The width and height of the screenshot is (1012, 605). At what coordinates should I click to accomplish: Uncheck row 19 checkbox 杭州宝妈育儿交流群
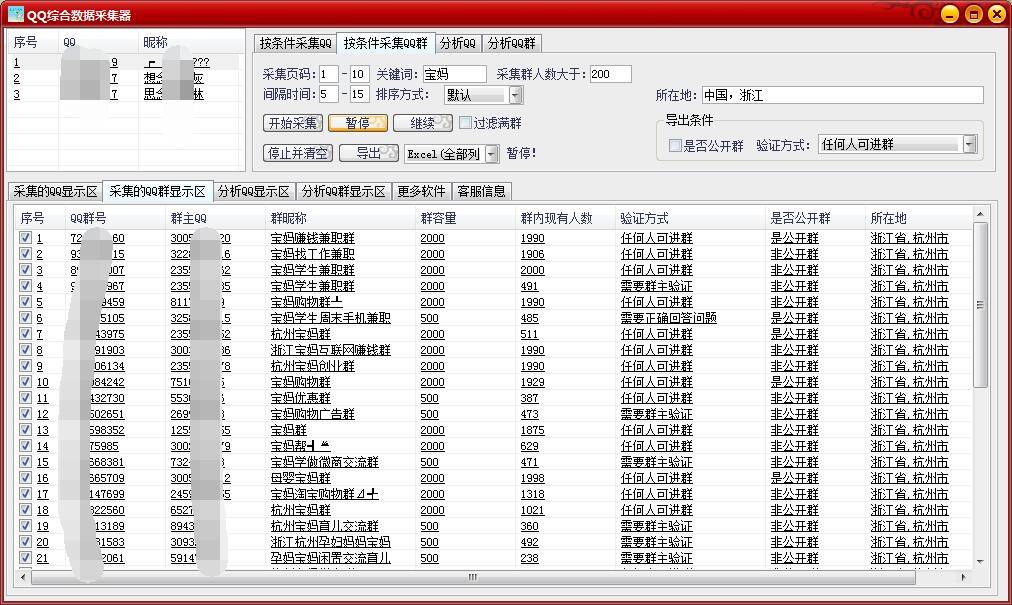coord(25,526)
